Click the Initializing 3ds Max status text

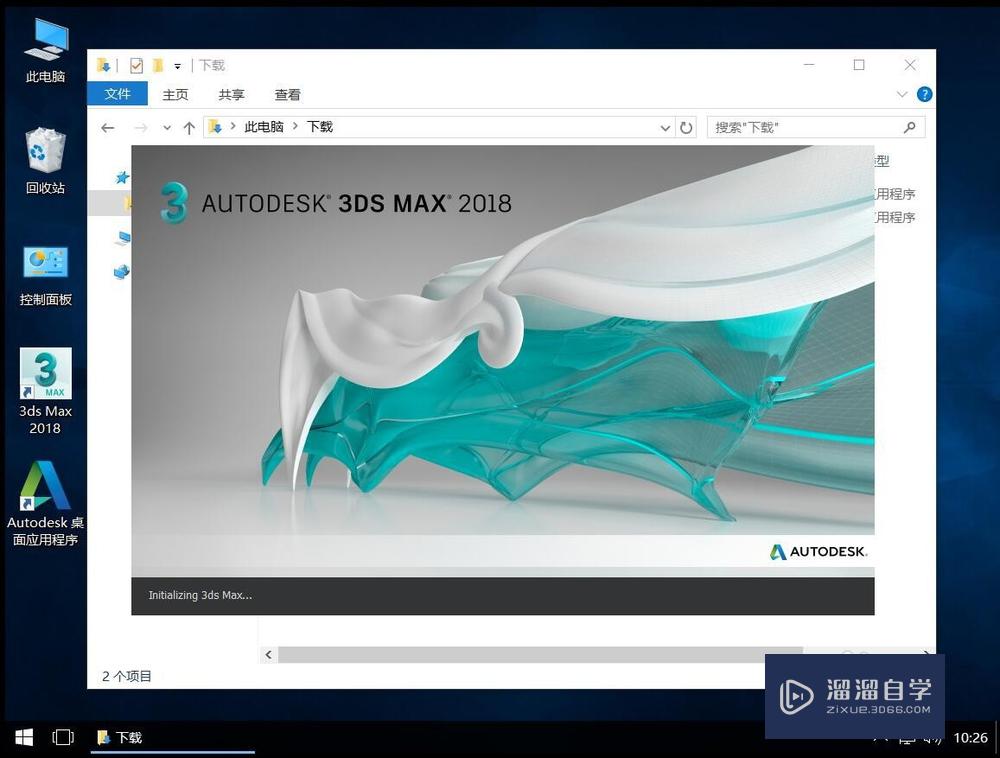pos(200,595)
